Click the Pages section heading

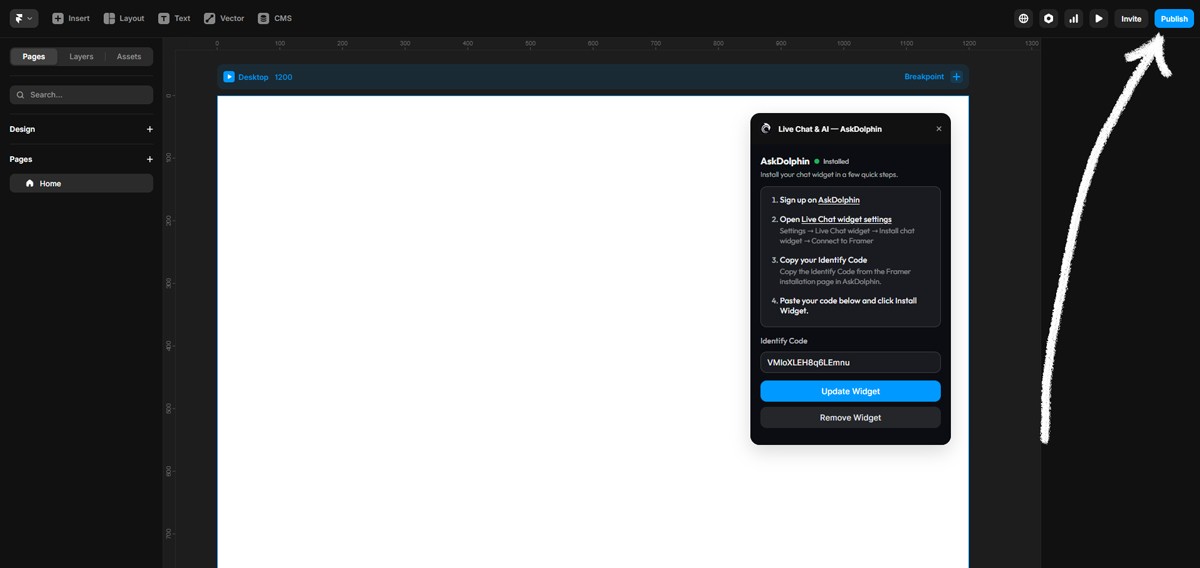point(21,159)
